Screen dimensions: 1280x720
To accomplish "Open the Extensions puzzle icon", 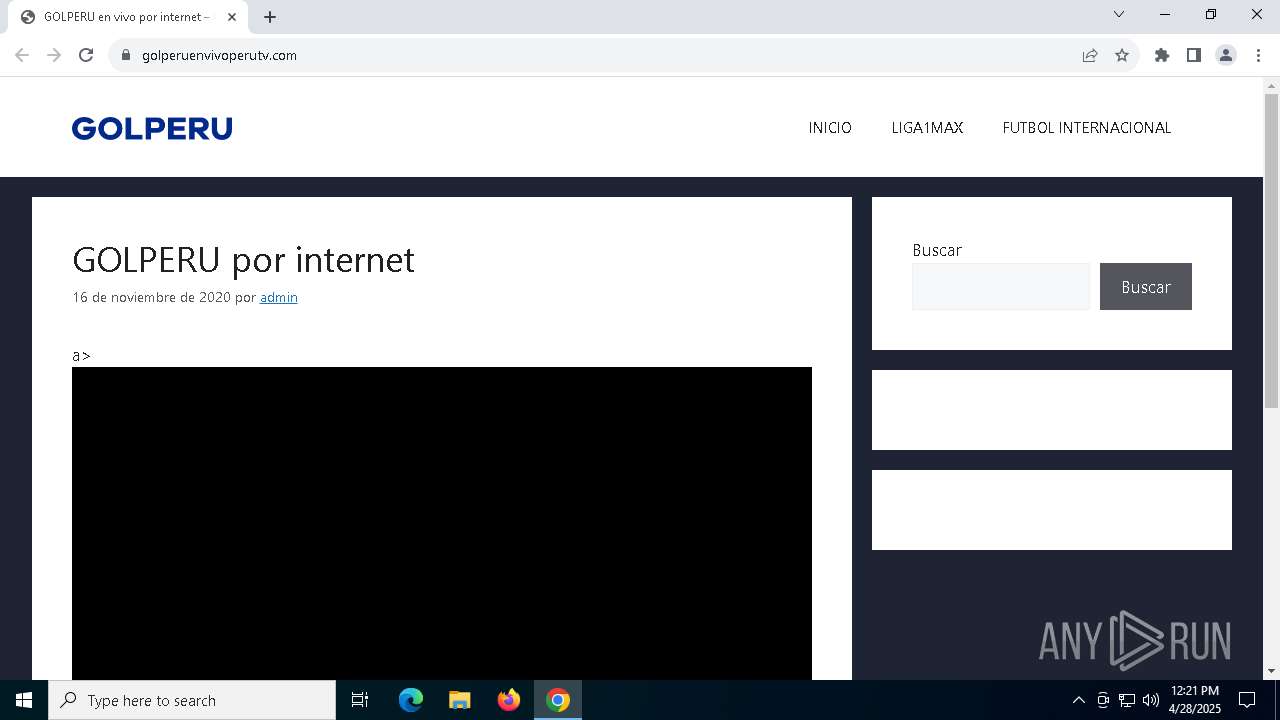I will point(1162,55).
